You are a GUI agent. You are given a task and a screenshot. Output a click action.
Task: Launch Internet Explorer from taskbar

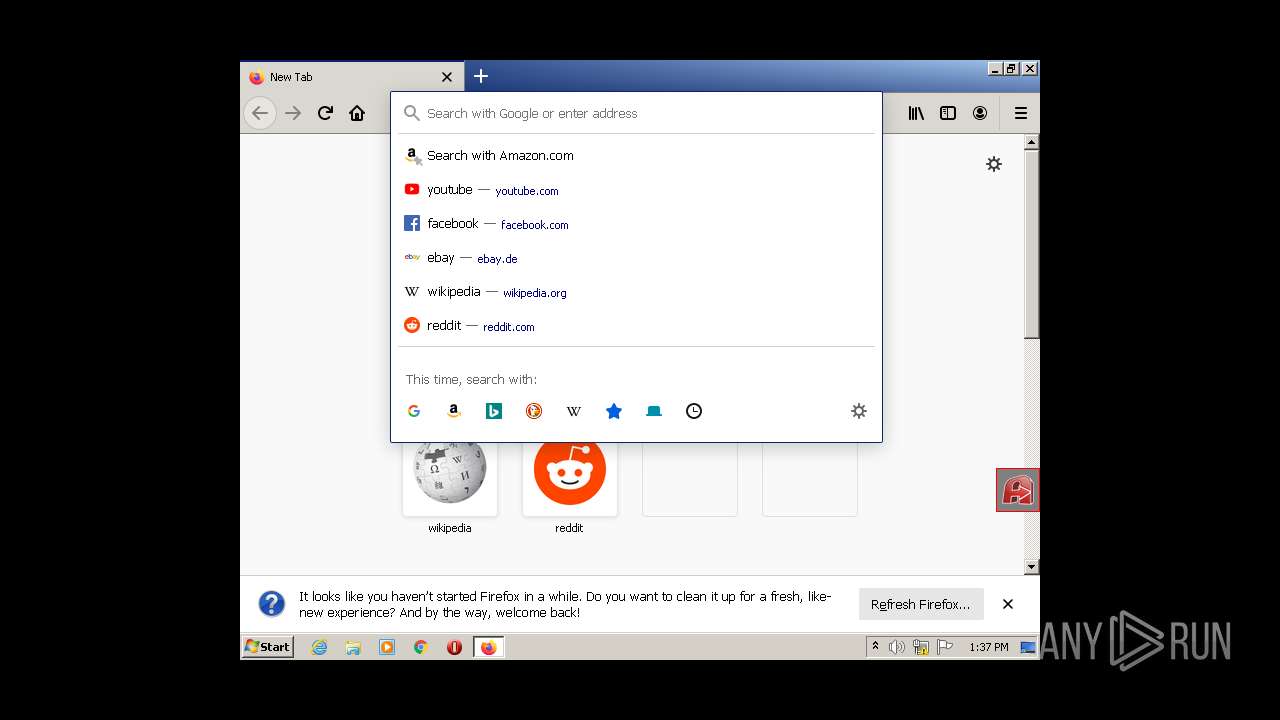click(319, 647)
